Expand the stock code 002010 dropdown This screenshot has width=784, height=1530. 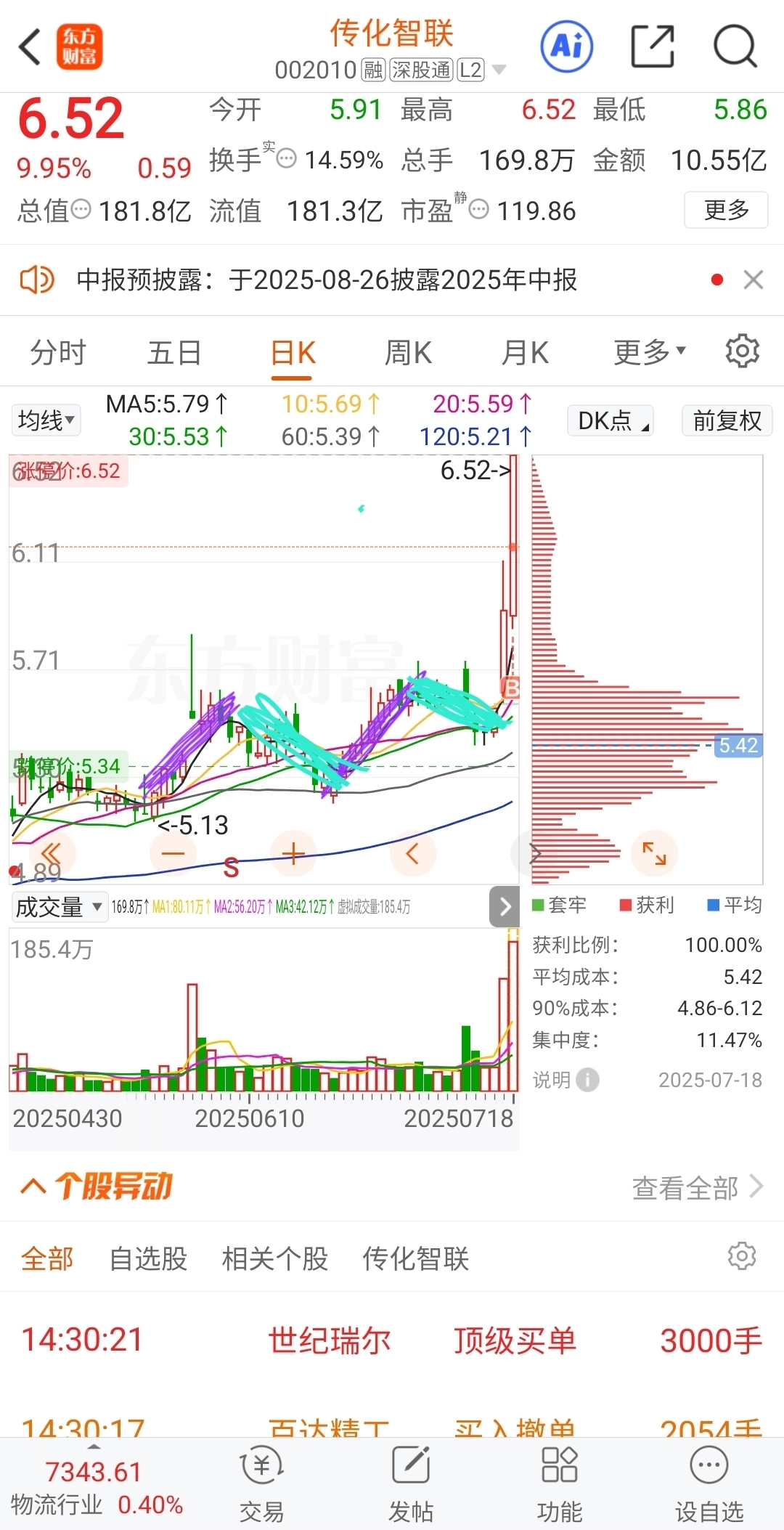(499, 70)
